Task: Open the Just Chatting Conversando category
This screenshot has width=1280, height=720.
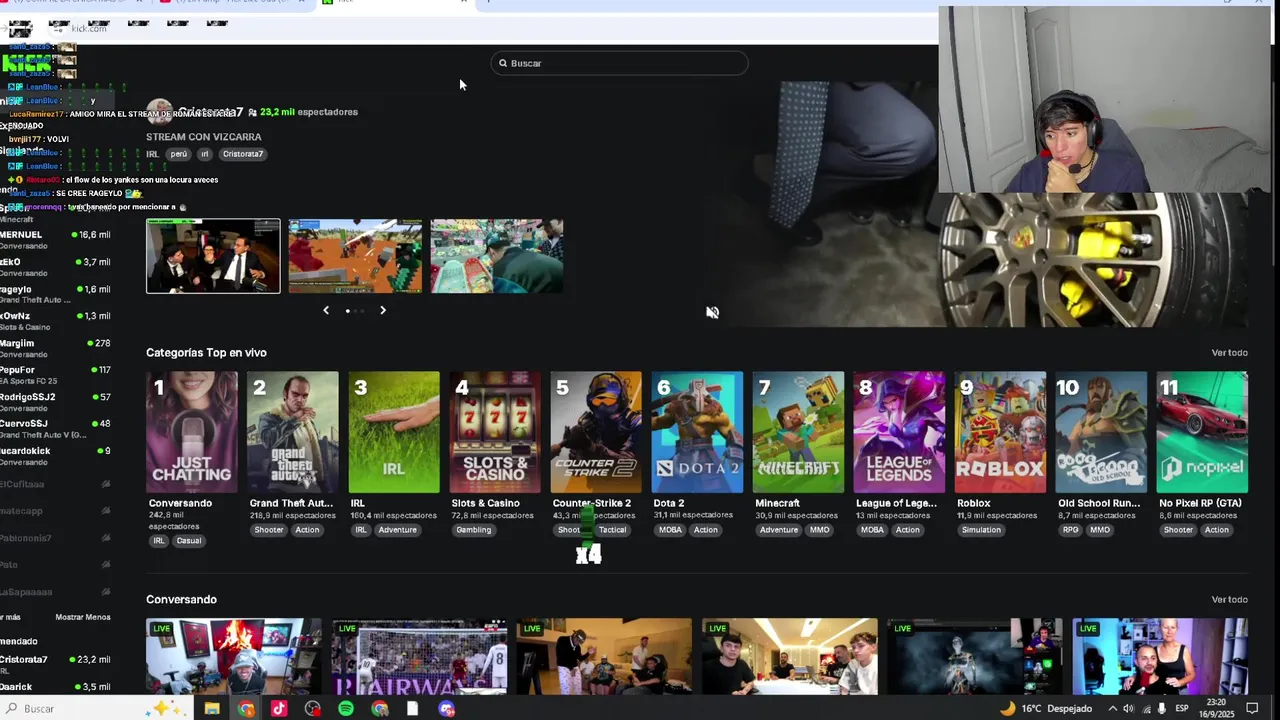Action: point(192,433)
